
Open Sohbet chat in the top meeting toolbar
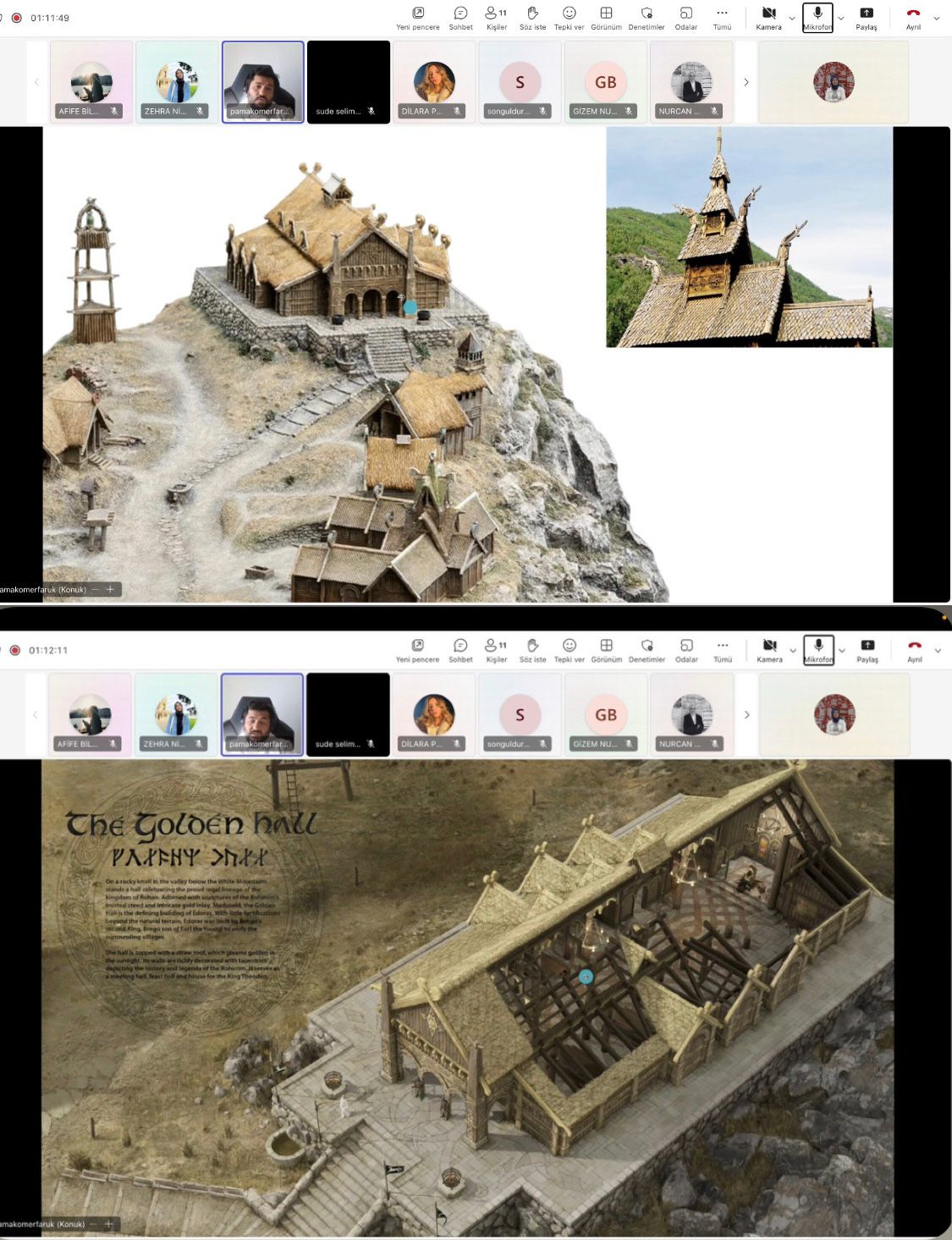(x=460, y=17)
